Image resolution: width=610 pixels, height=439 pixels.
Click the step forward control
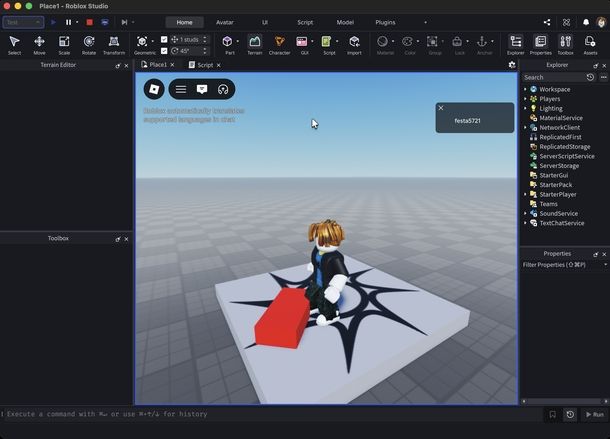(x=124, y=22)
